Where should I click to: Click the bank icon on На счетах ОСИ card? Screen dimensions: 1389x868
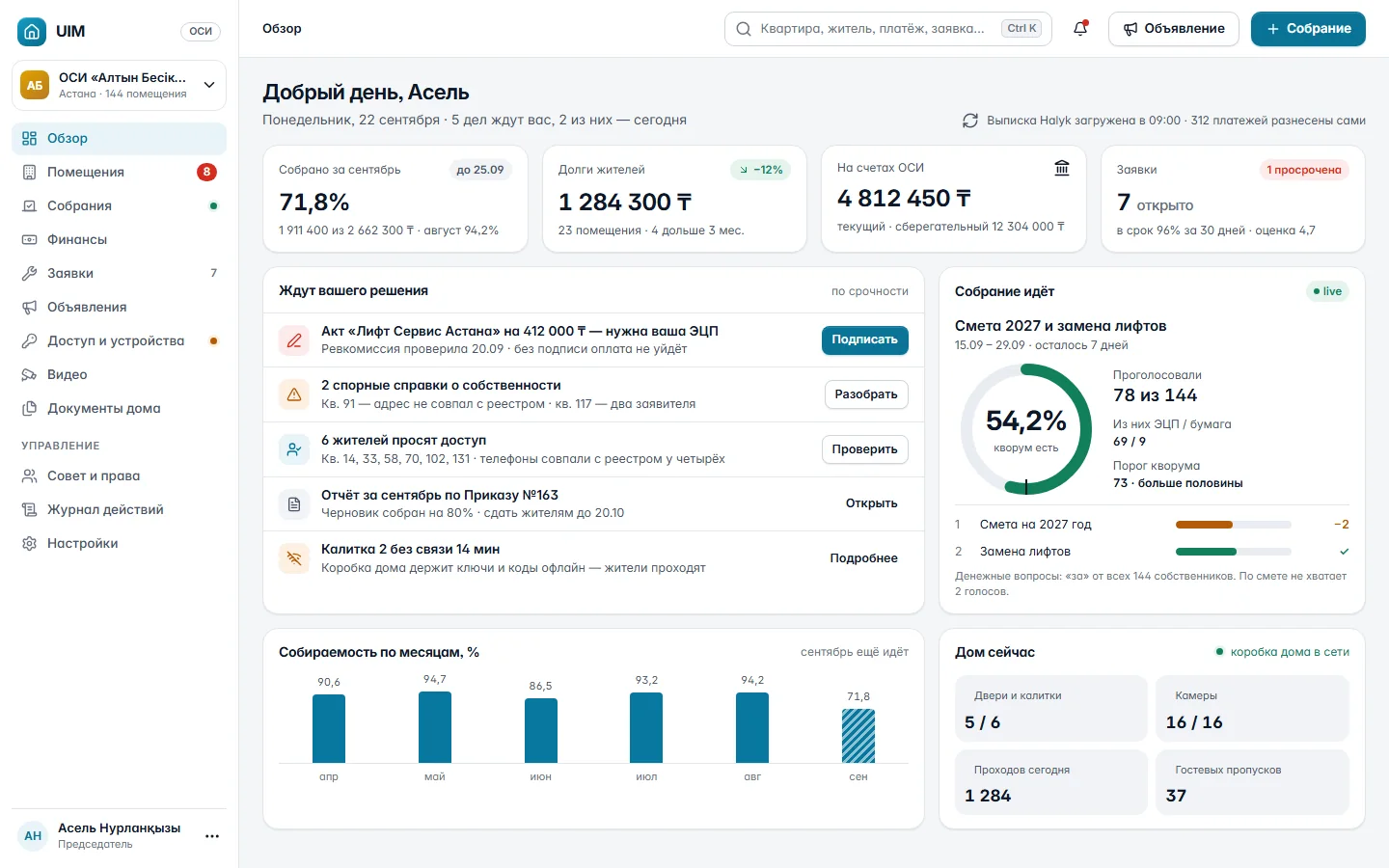(x=1062, y=168)
